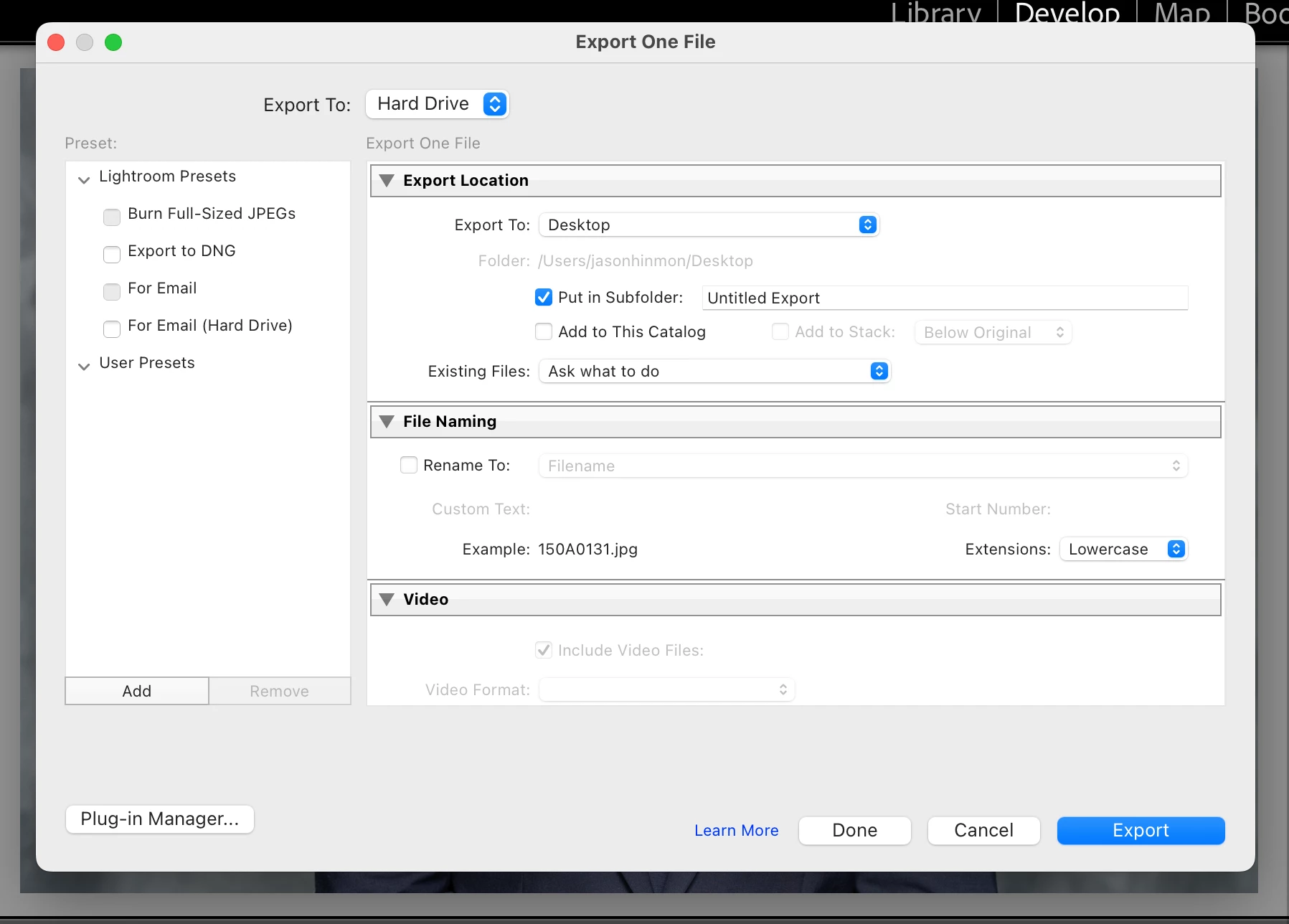Image resolution: width=1289 pixels, height=924 pixels.
Task: Collapse the Export Location section triangle
Action: (x=387, y=181)
